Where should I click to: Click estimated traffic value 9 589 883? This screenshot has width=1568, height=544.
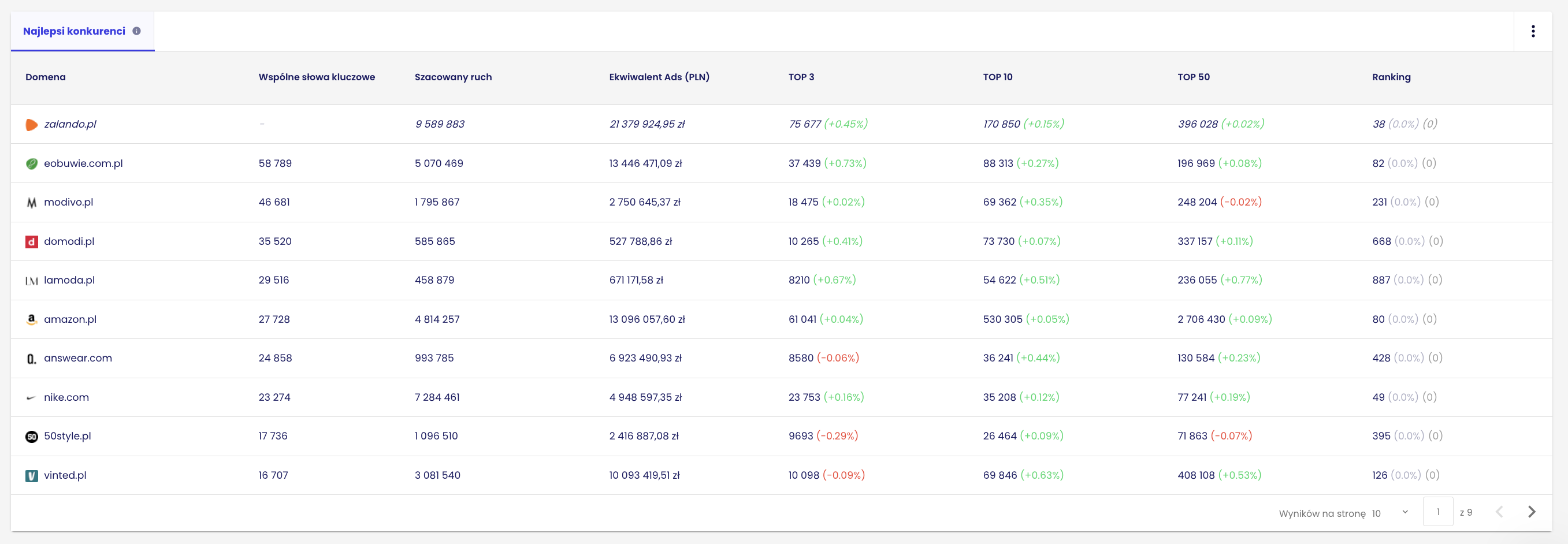point(440,124)
